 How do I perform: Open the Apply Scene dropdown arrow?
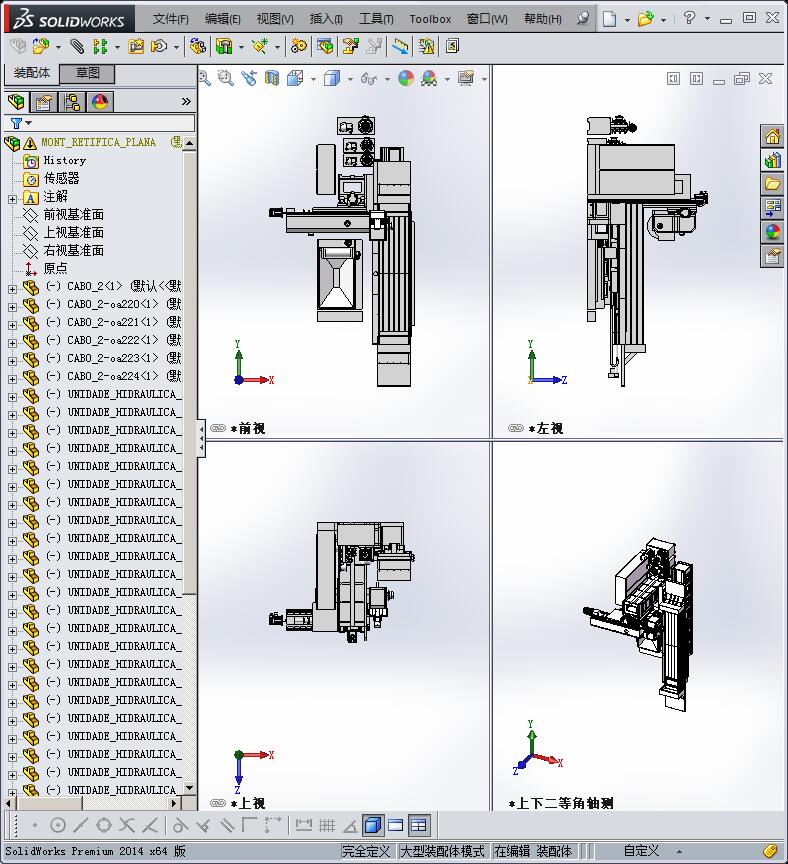tap(447, 79)
